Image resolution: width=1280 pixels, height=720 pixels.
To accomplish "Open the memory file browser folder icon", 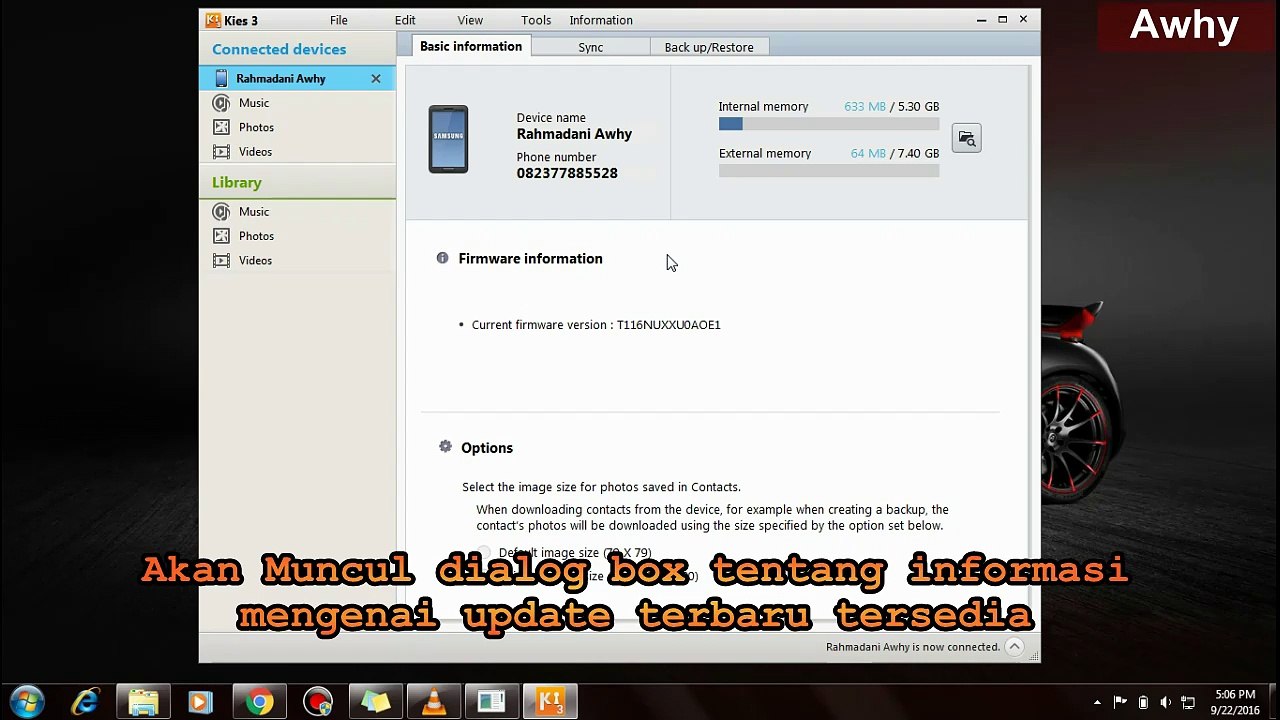I will (x=966, y=138).
